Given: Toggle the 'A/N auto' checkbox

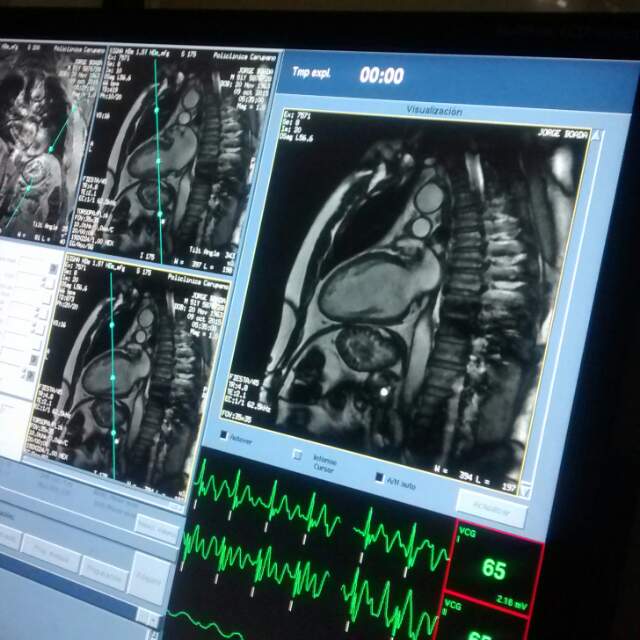Looking at the screenshot, I should (x=380, y=477).
